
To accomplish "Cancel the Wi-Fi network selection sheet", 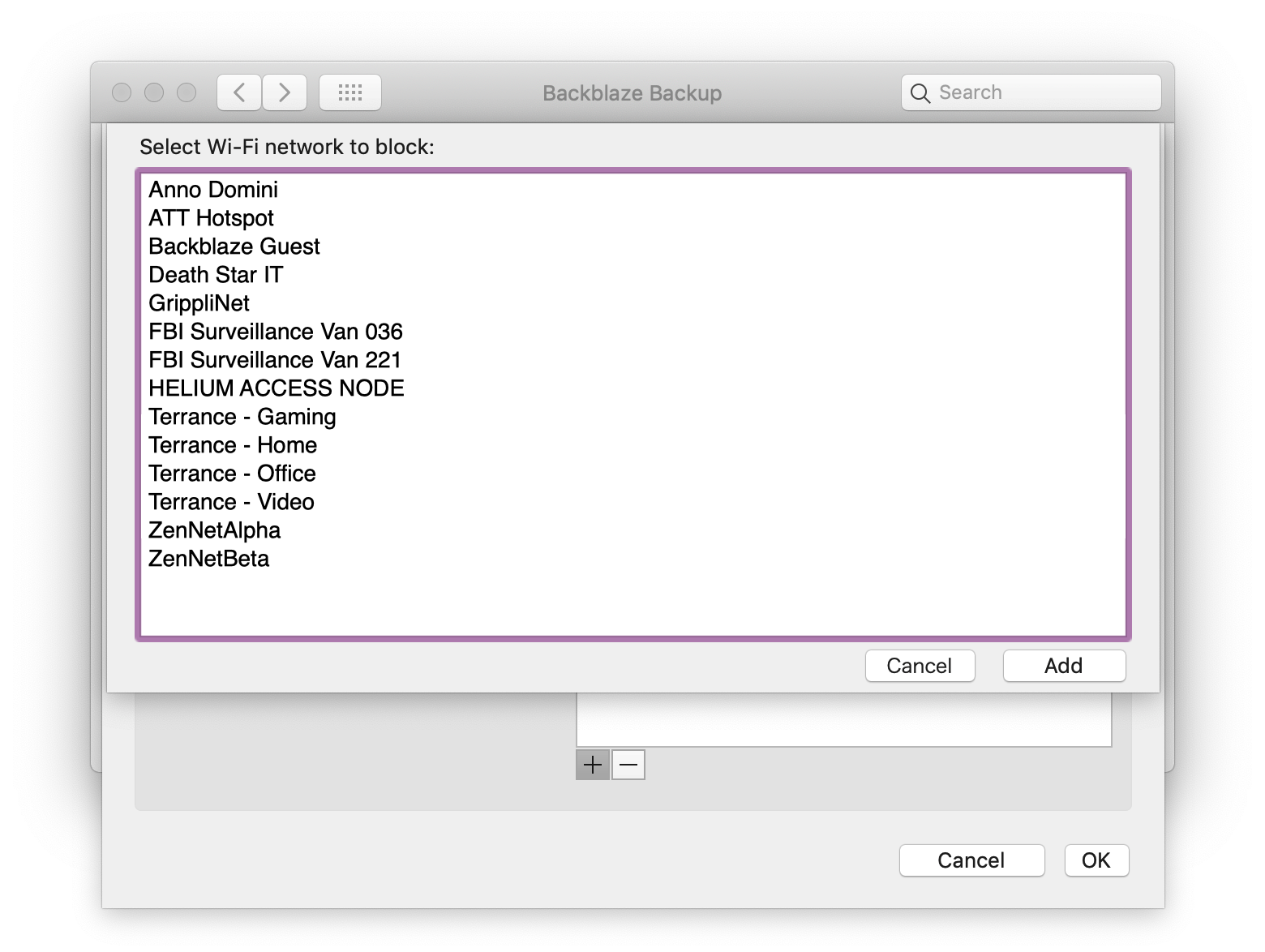I will [920, 666].
